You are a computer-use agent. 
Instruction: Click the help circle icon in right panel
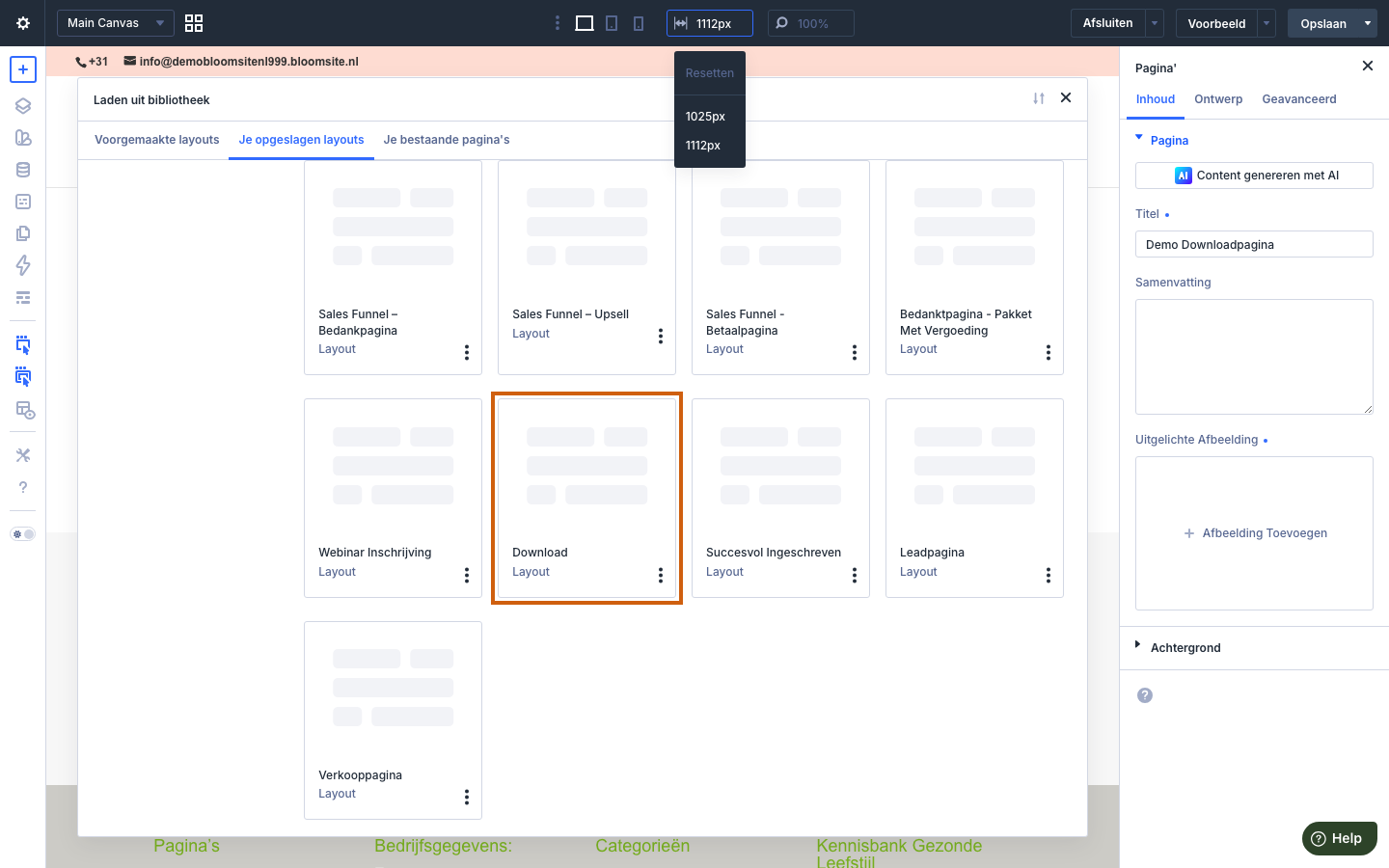[x=1145, y=695]
